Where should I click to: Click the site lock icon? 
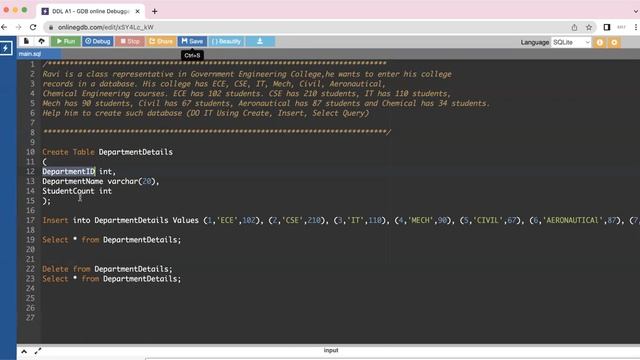click(51, 27)
